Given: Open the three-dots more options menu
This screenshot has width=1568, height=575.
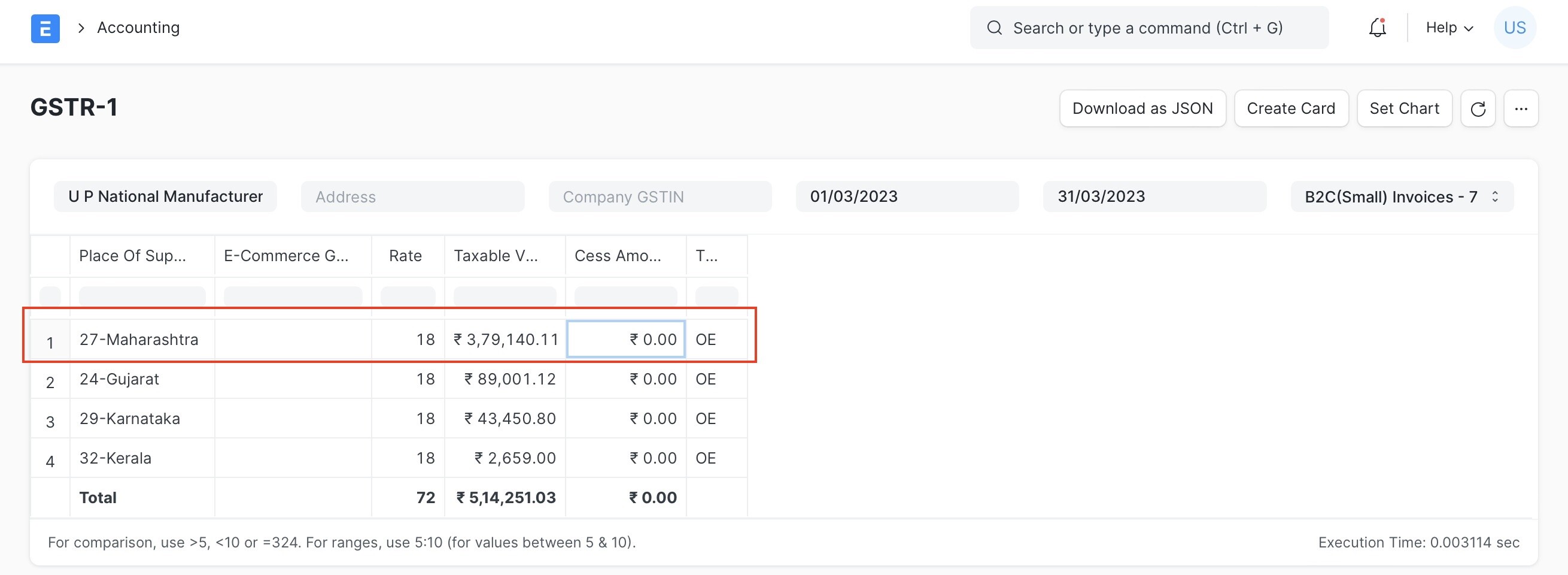Looking at the screenshot, I should pyautogui.click(x=1521, y=109).
